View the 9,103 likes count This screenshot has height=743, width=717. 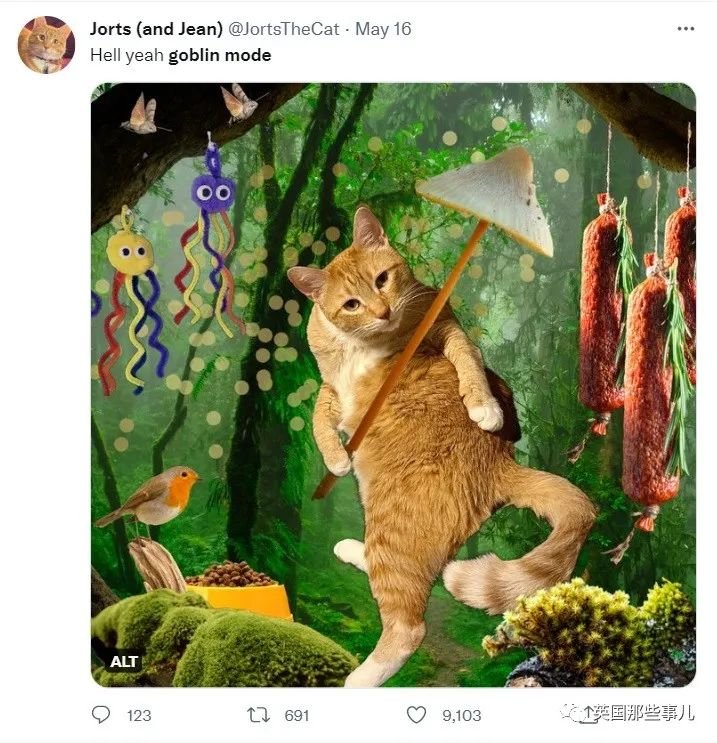(x=462, y=715)
